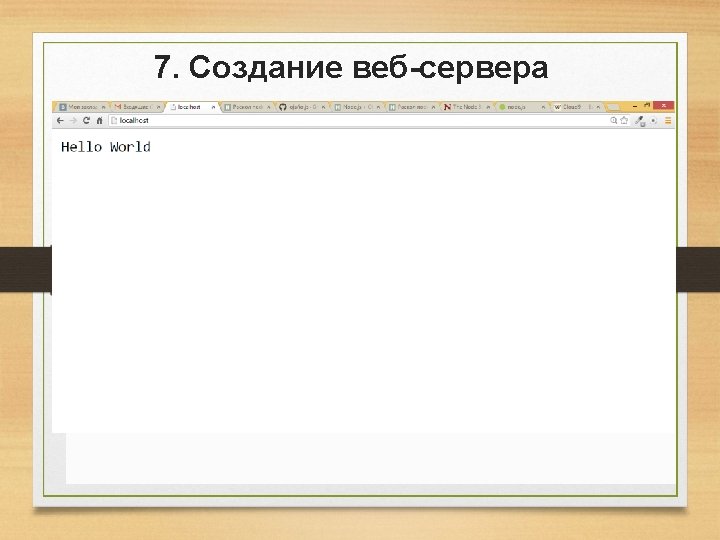Minimize the browser window
The width and height of the screenshot is (720, 540).
[635, 106]
